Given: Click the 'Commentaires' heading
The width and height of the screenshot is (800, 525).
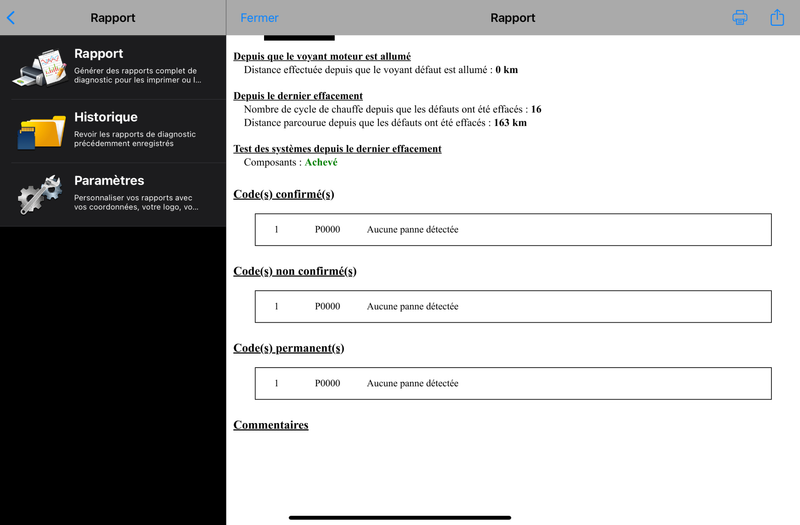Looking at the screenshot, I should [x=271, y=425].
